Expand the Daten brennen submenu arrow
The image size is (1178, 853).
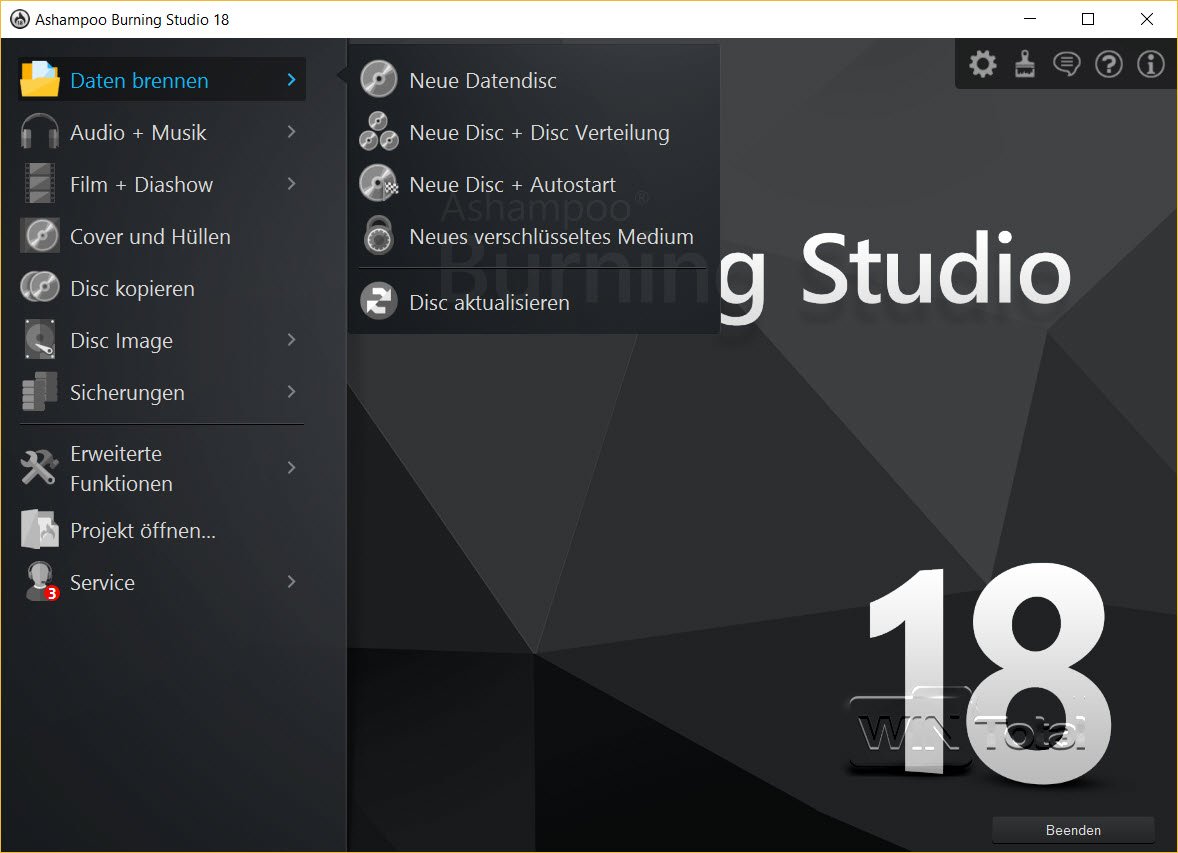(x=291, y=80)
